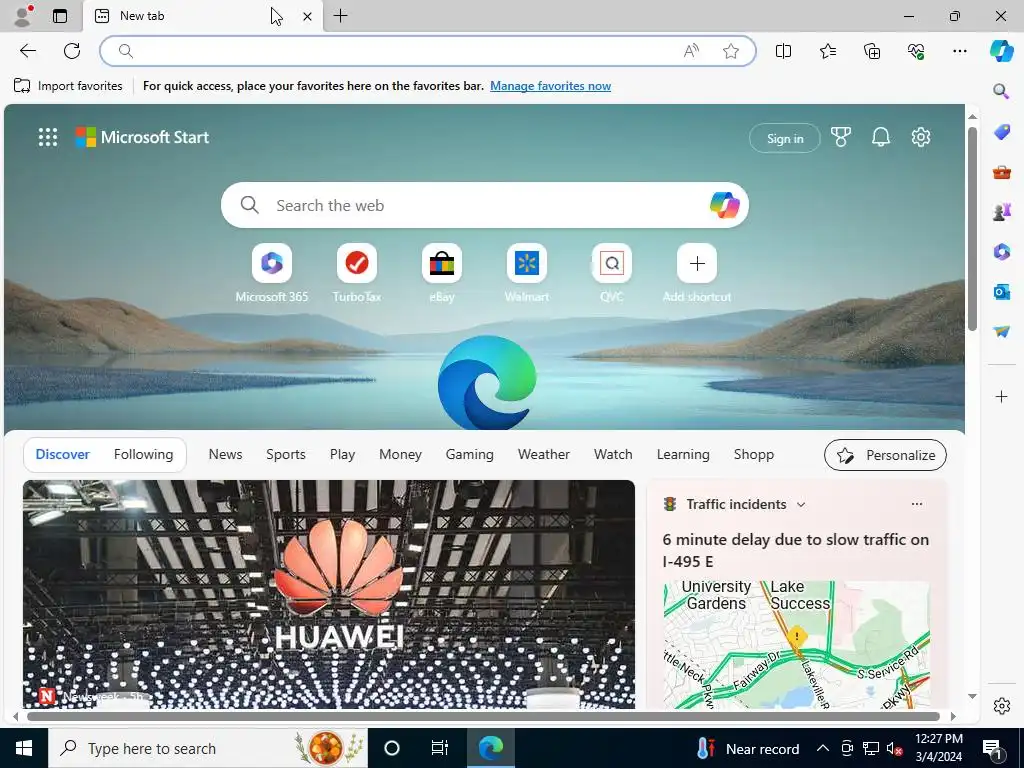Open the sidebar Drop paper plane icon
The image size is (1024, 768).
tap(1001, 332)
